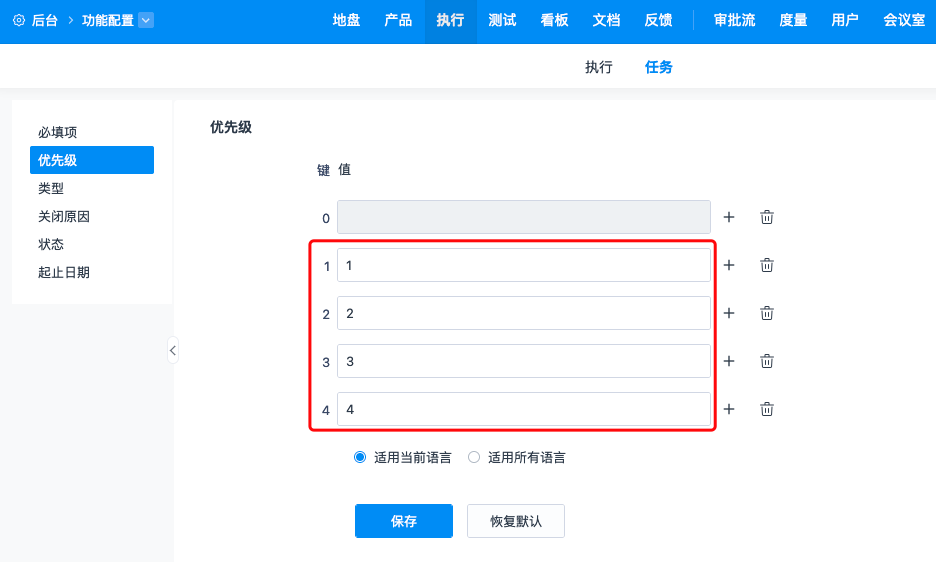Image resolution: width=936 pixels, height=562 pixels.
Task: Open the 功能配置 dropdown arrow
Action: [x=146, y=20]
